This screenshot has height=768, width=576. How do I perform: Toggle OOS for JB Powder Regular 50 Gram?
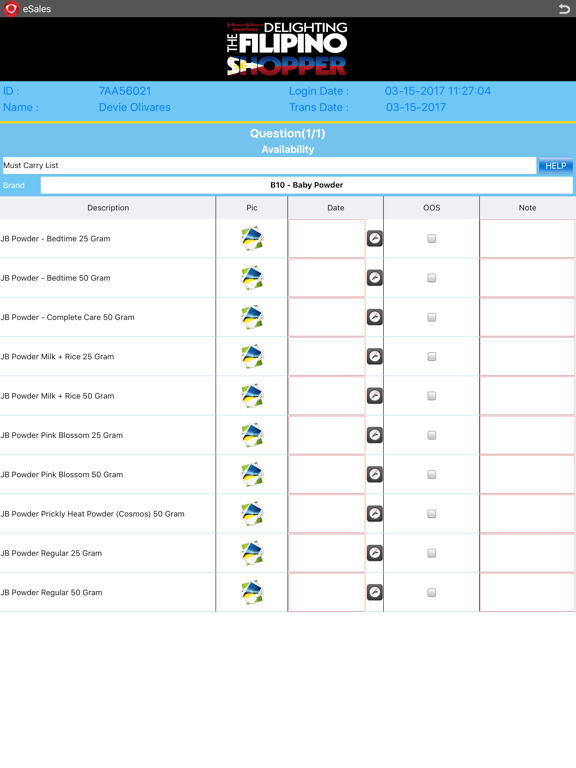coord(432,592)
